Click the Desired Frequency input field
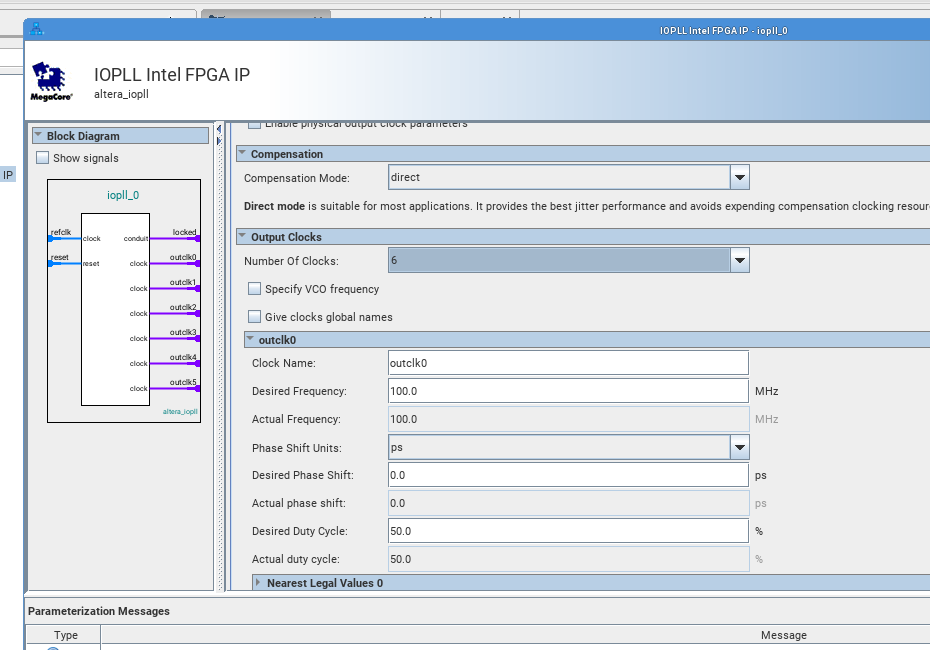The width and height of the screenshot is (930, 650). pyautogui.click(x=568, y=391)
